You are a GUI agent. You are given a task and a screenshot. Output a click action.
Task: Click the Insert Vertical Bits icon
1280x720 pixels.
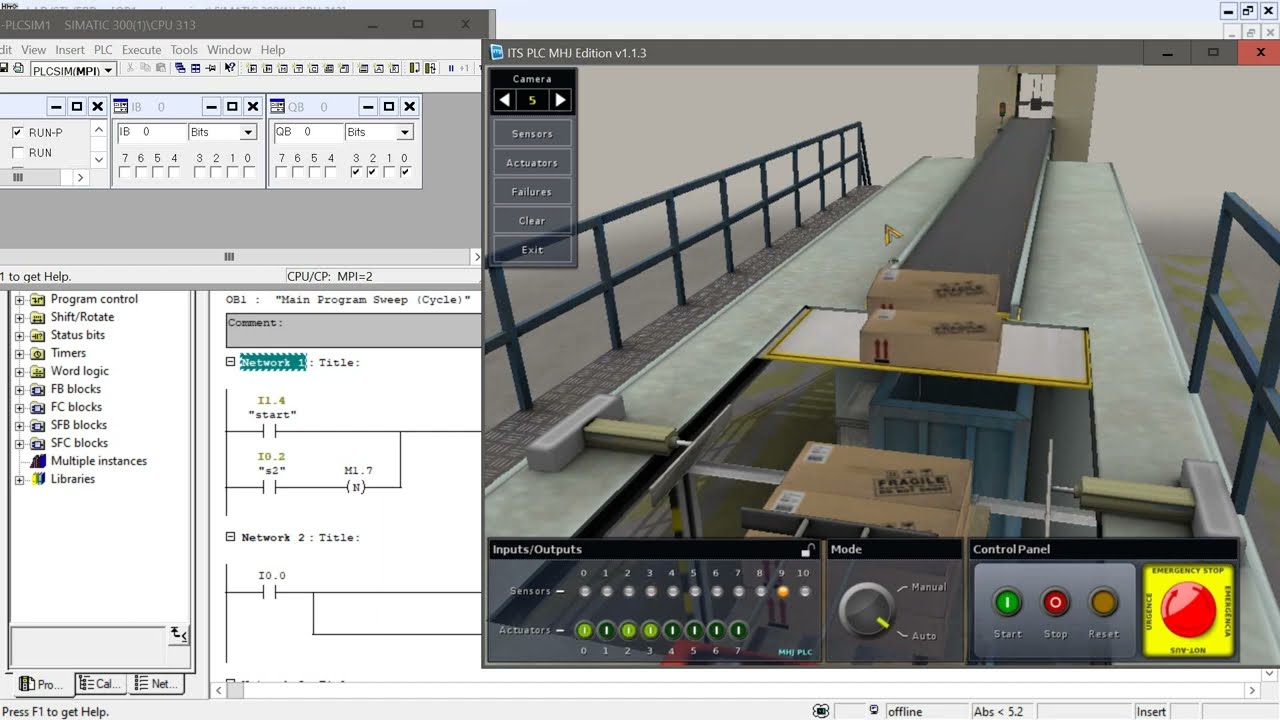(344, 68)
